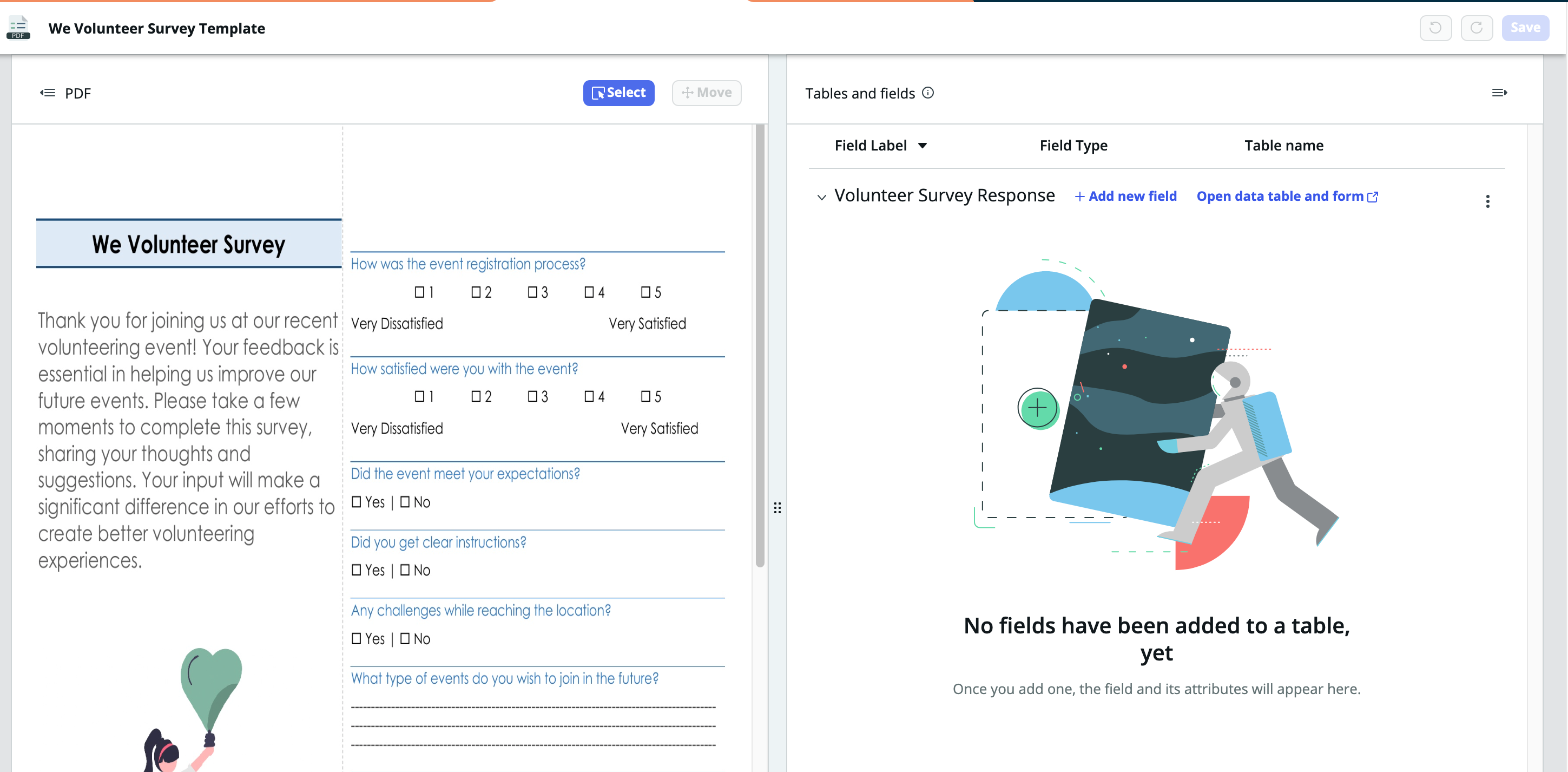Viewport: 1568px width, 772px height.
Task: Switch to the Move mode button
Action: (706, 93)
